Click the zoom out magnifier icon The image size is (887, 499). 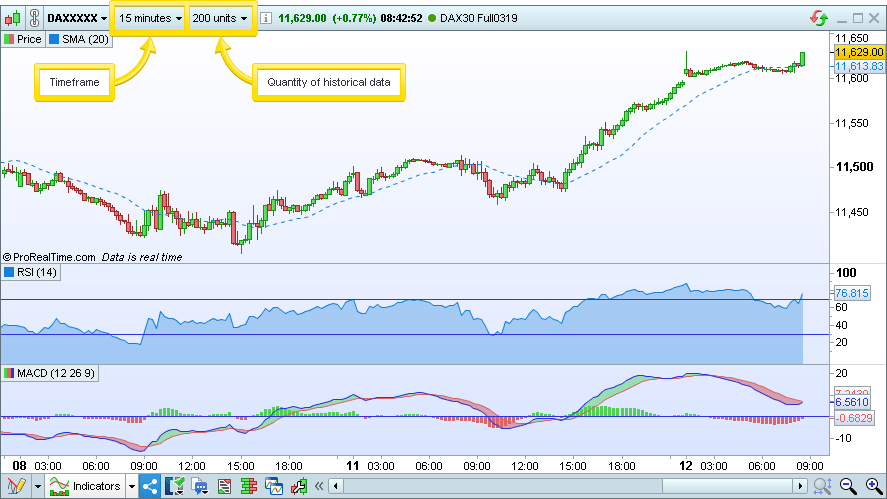tap(848, 487)
